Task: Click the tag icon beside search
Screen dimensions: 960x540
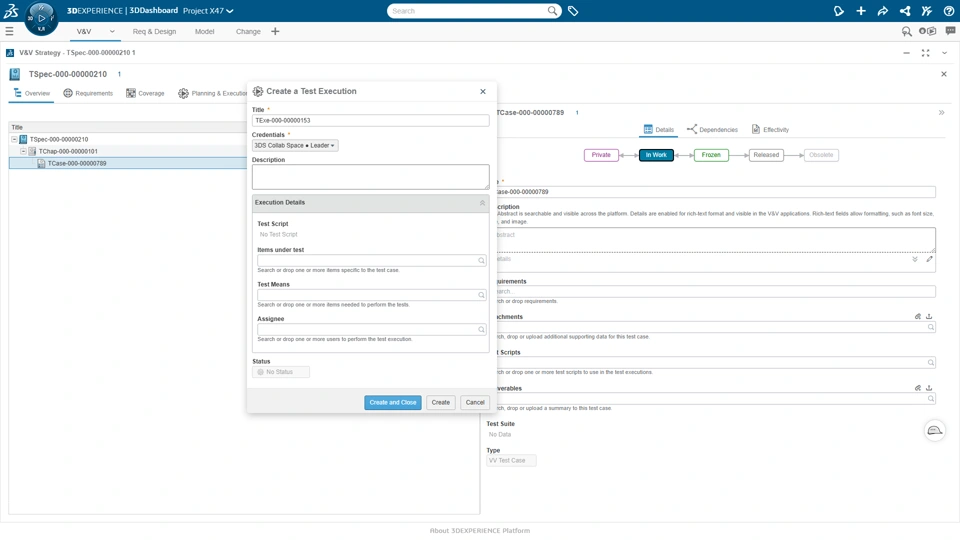Action: [x=573, y=11]
